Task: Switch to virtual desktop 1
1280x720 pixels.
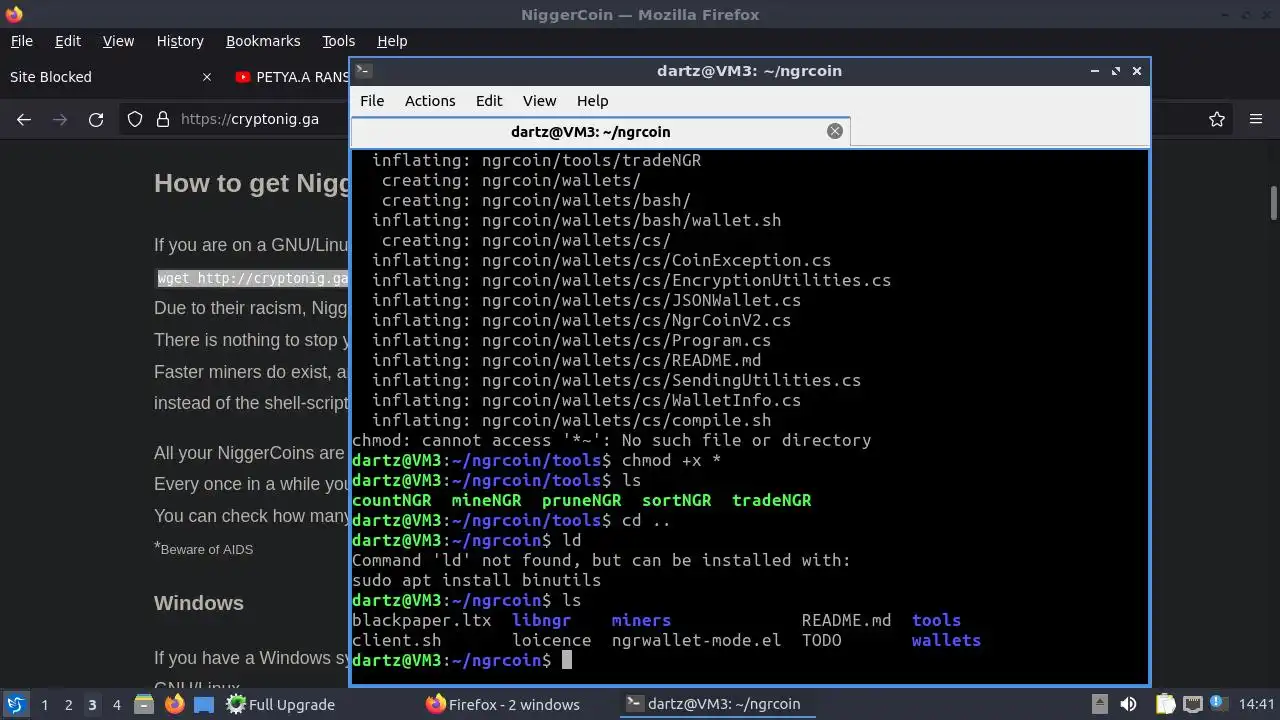Action: (x=44, y=705)
